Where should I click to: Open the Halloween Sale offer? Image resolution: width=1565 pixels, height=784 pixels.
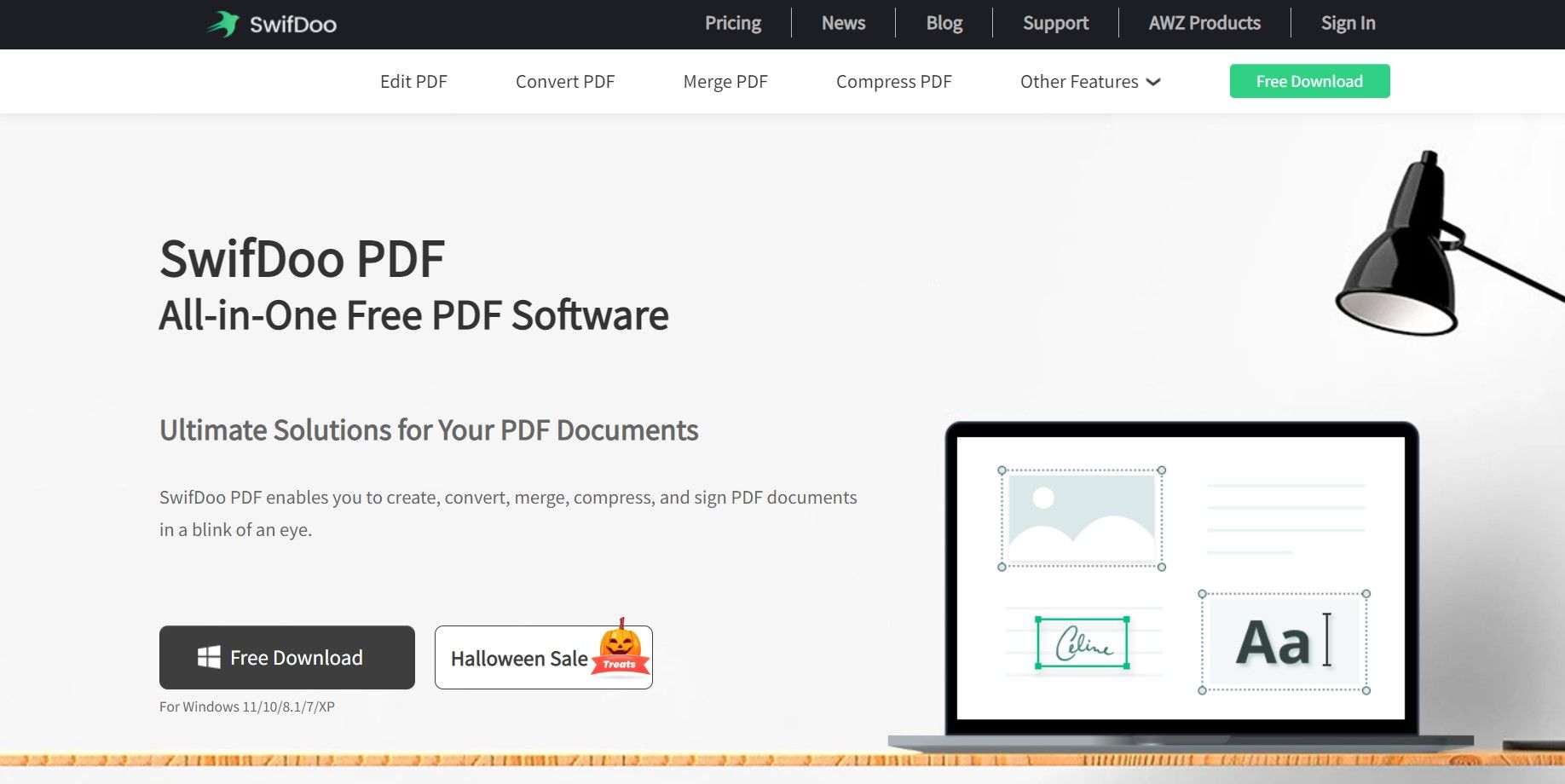(x=544, y=657)
